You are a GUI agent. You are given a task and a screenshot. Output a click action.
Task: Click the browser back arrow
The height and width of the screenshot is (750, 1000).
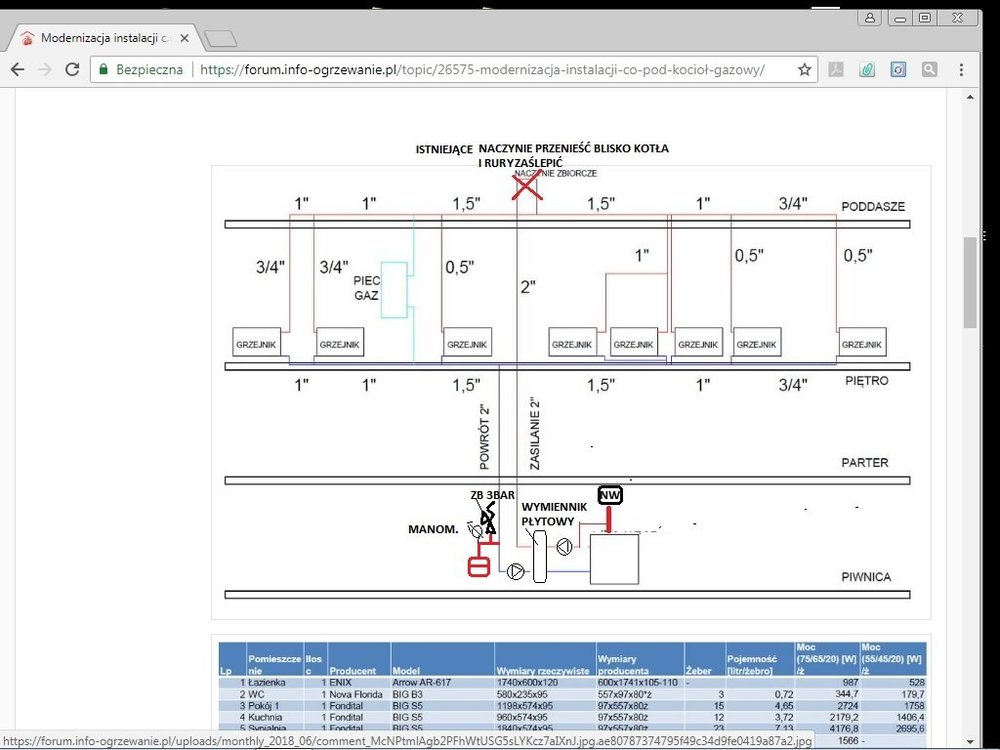point(18,70)
